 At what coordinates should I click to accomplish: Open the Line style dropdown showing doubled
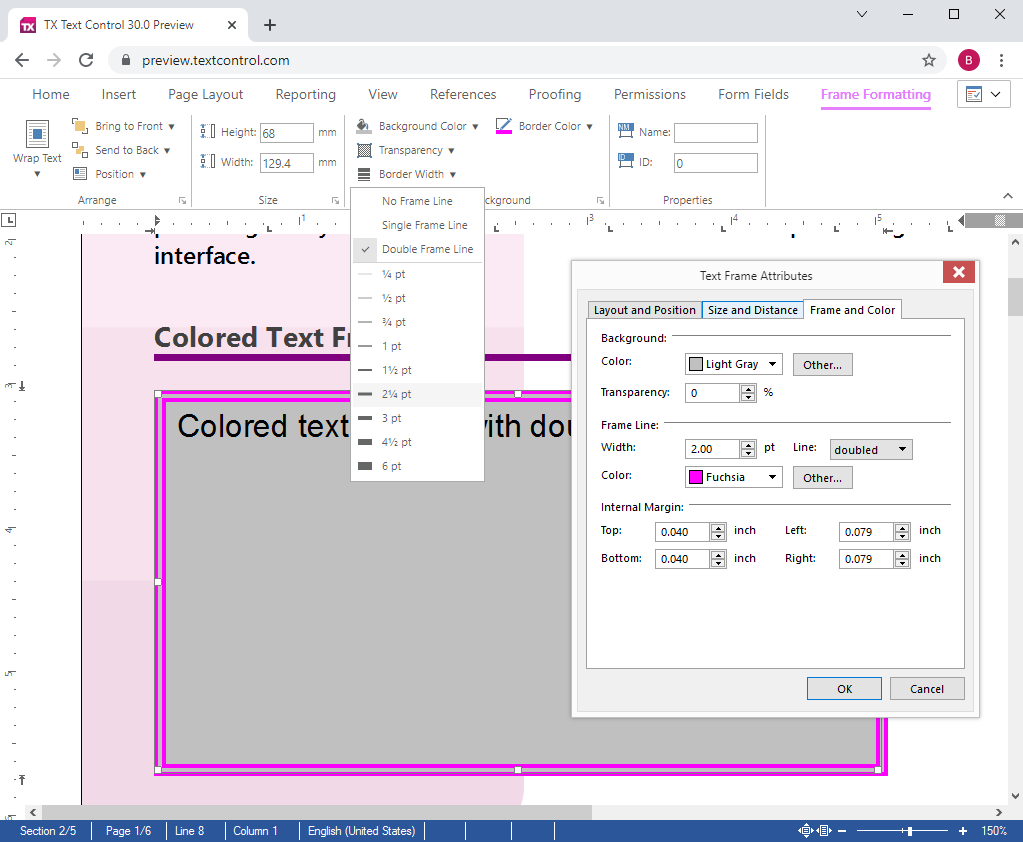click(x=870, y=449)
